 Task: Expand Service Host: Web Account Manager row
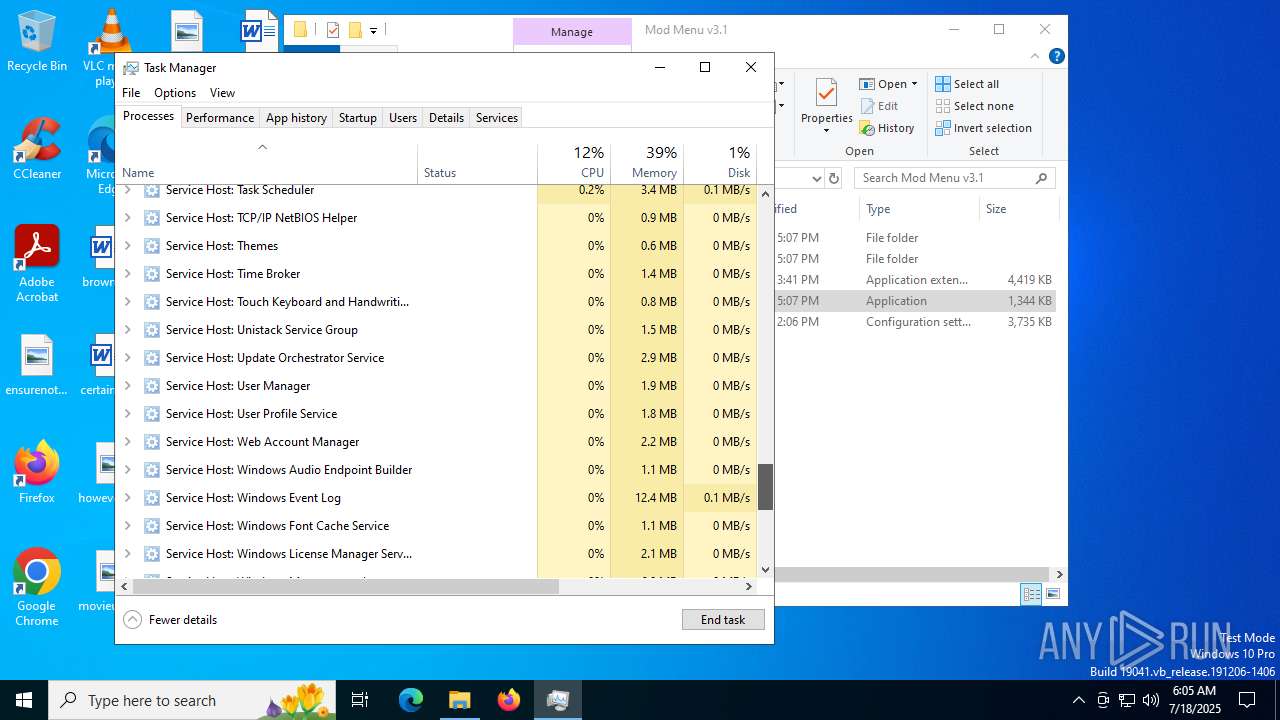tap(127, 442)
